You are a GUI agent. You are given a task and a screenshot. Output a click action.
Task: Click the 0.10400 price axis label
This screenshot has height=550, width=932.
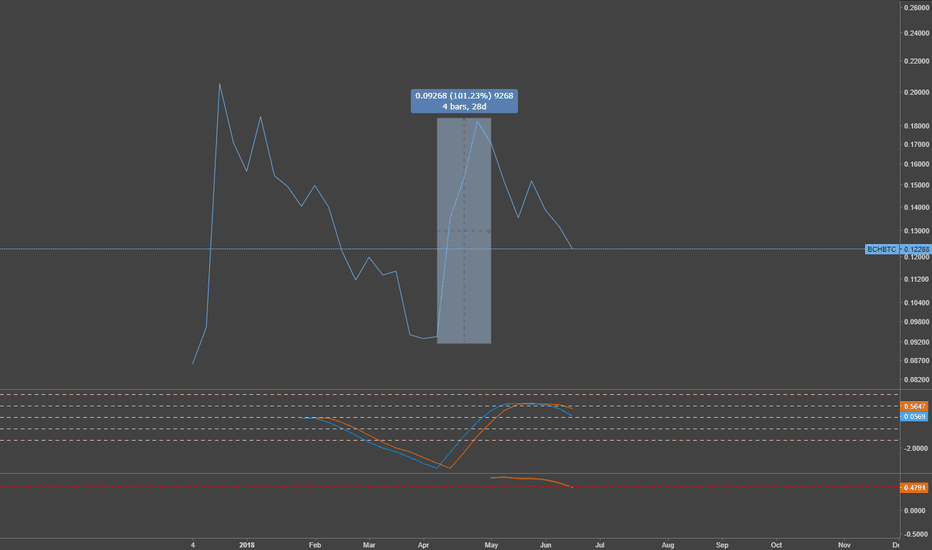click(916, 303)
